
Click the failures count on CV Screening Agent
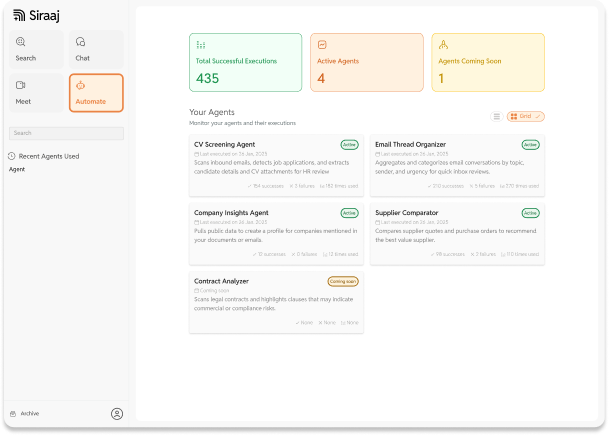[302, 186]
